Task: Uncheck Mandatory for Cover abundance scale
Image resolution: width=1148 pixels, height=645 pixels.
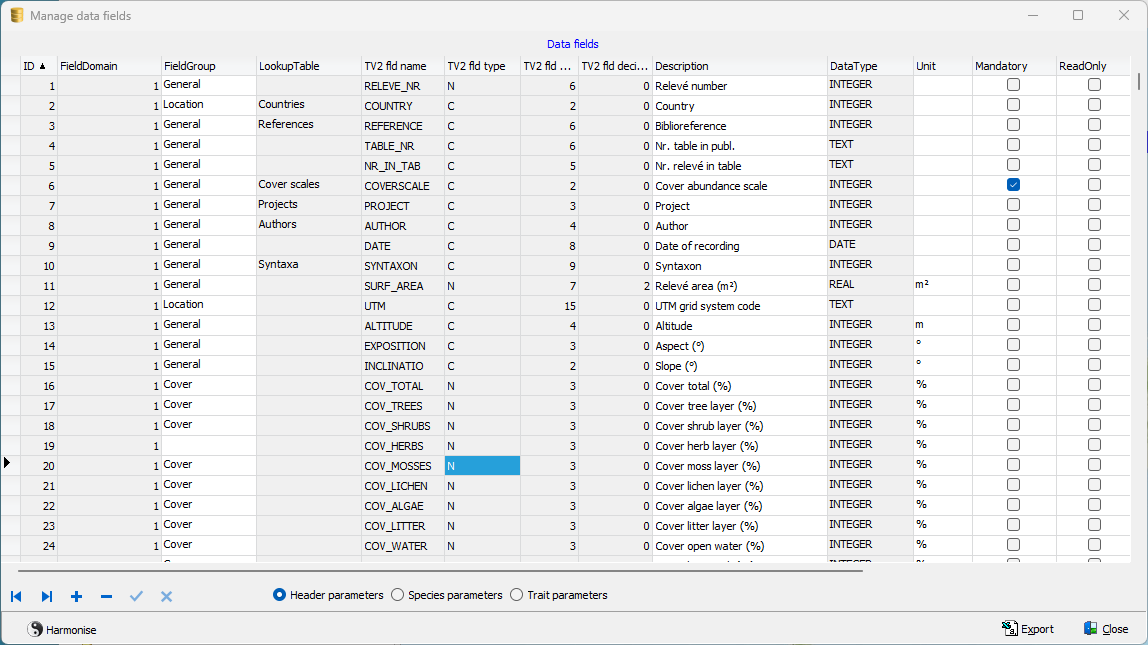Action: (1013, 185)
